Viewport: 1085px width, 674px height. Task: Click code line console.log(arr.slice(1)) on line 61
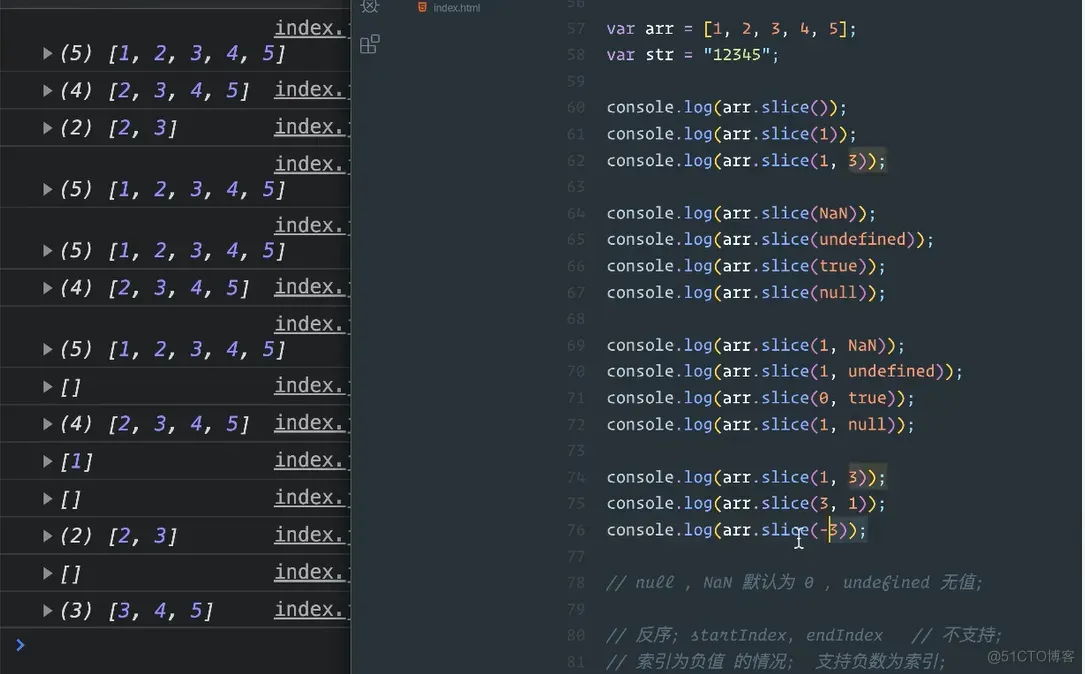point(731,134)
